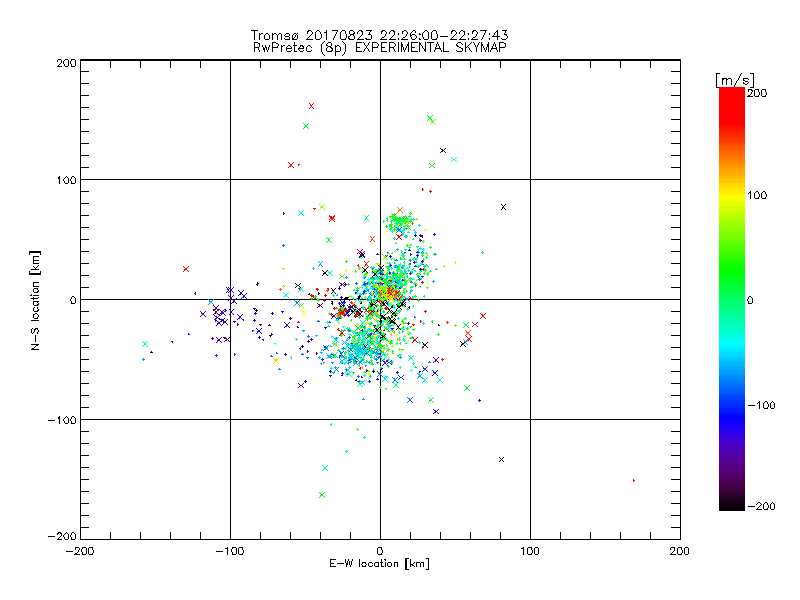Pick the yellow band of the colorbar
This screenshot has width=800, height=600.
click(x=732, y=195)
